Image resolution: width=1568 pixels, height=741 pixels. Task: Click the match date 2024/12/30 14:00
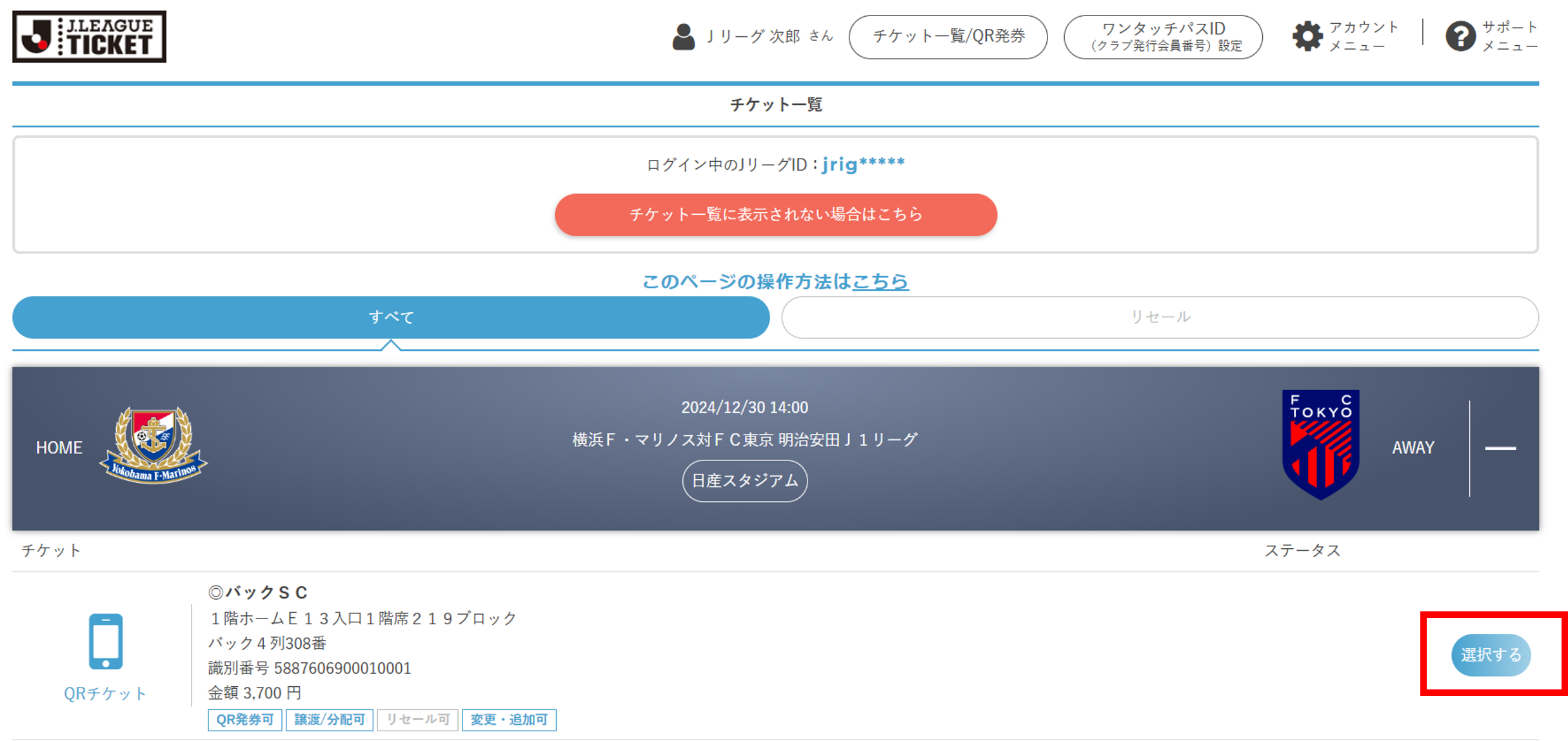pos(745,408)
